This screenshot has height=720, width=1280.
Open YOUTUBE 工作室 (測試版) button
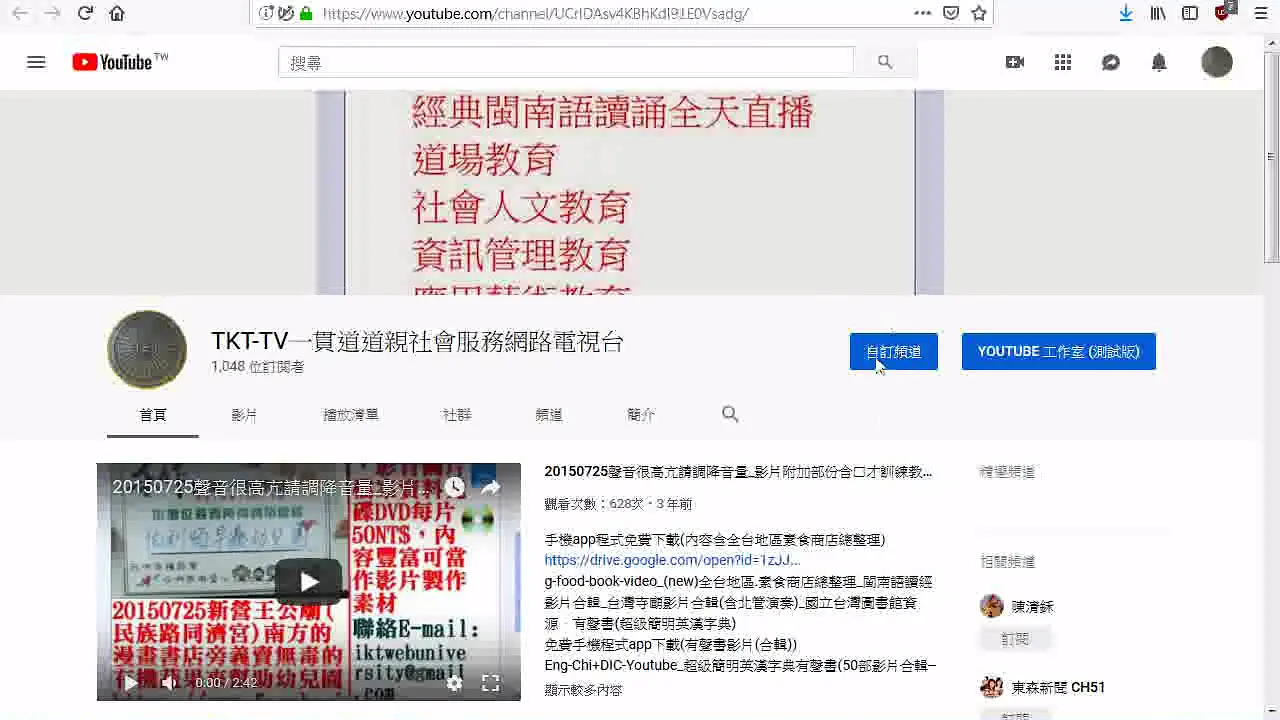[1059, 352]
